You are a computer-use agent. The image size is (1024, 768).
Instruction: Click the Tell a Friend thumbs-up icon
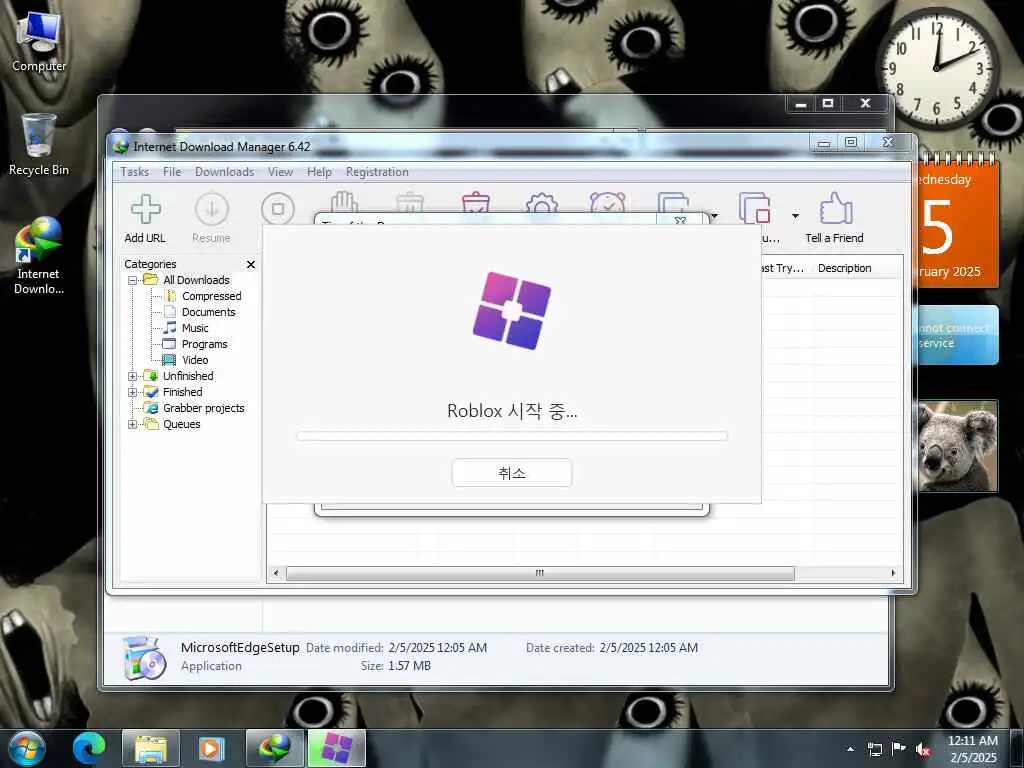pyautogui.click(x=836, y=208)
